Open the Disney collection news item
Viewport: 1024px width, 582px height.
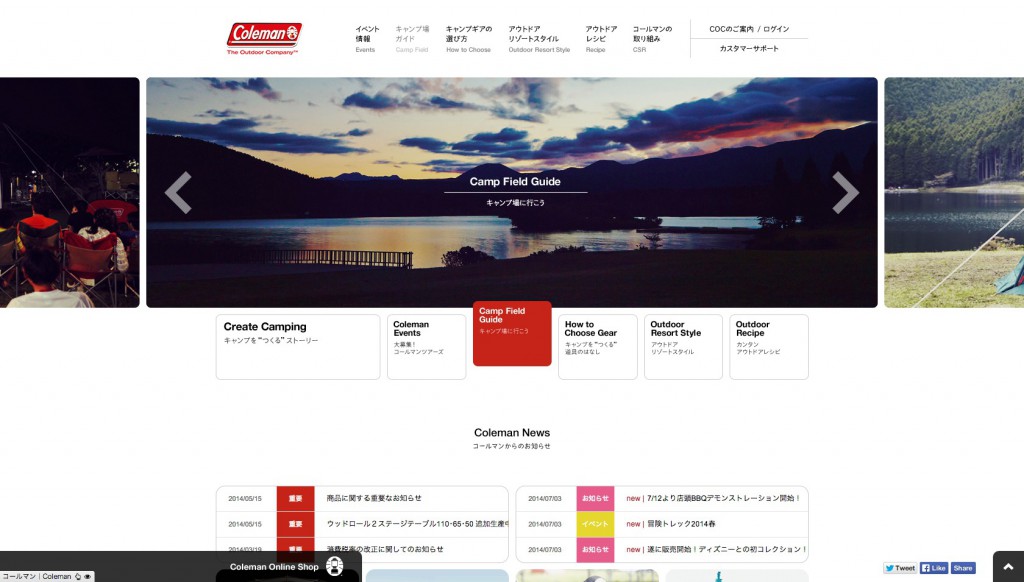[x=662, y=549]
